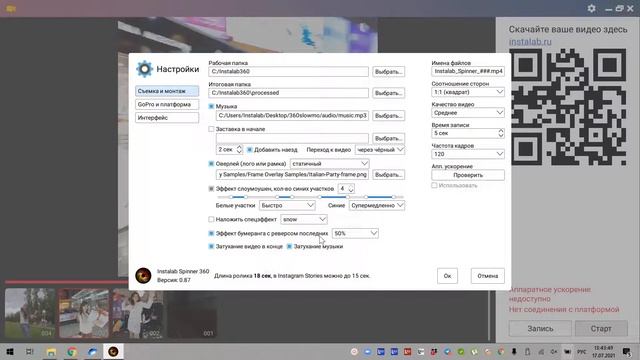The image size is (640, 360).
Task: Toggle the Музыка checkbox
Action: click(211, 107)
